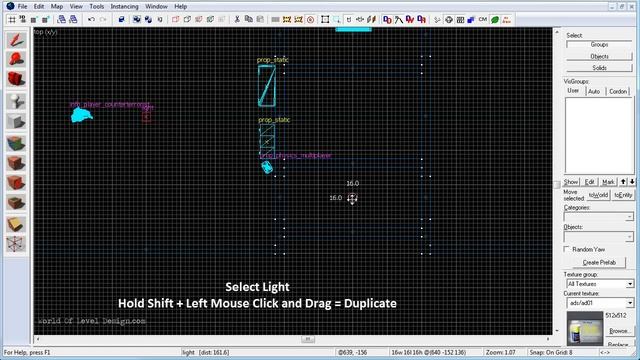
Task: Click the move VisGroup down arrow
Action: (x=632, y=182)
